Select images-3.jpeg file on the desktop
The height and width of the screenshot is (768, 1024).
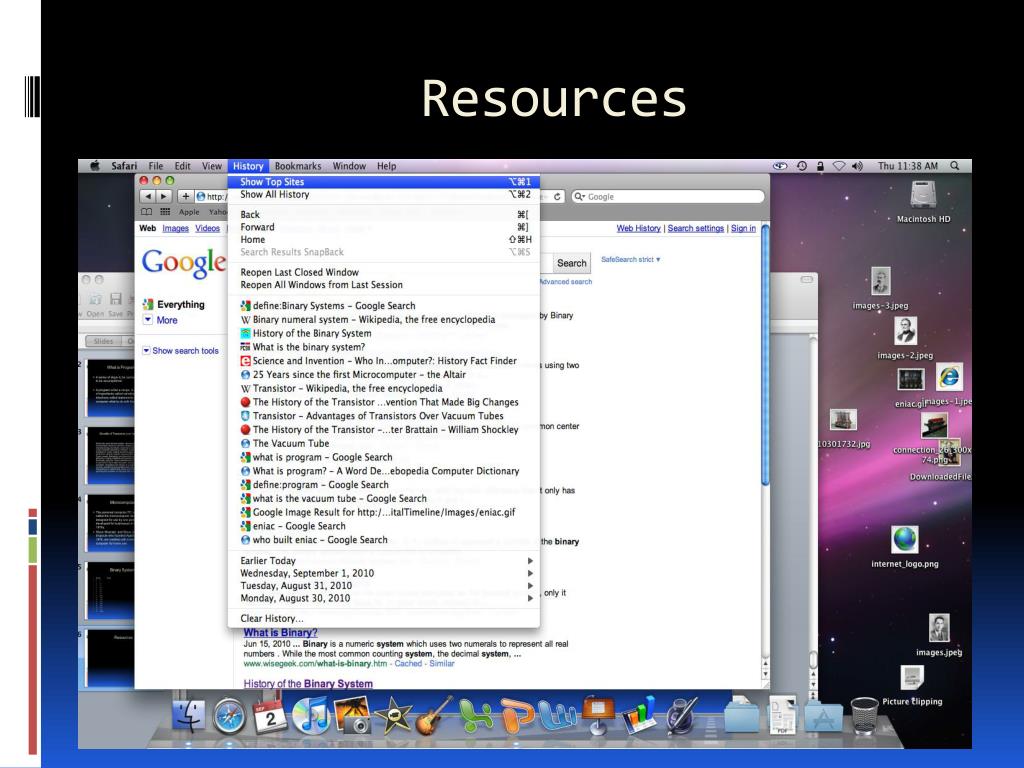(880, 289)
